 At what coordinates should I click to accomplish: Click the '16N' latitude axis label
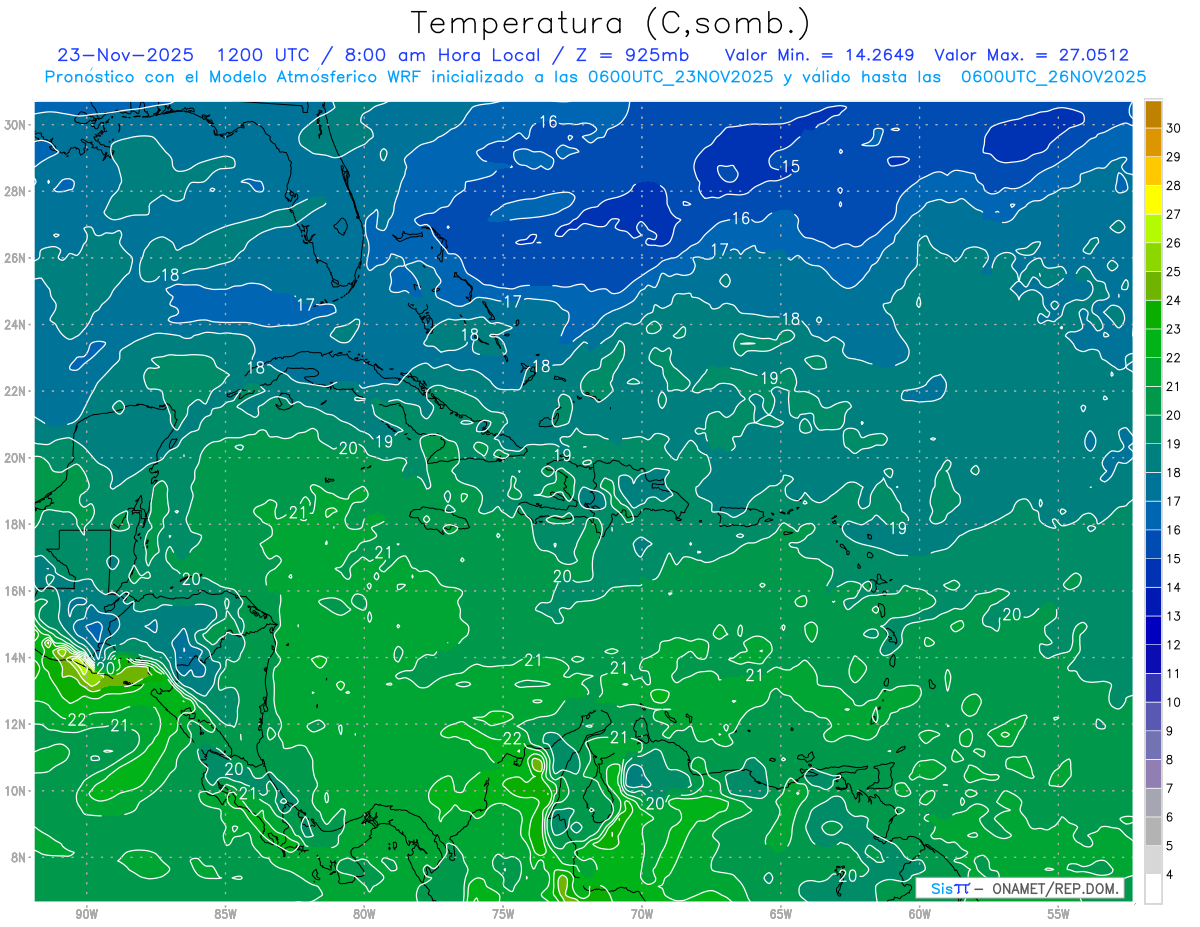coord(16,591)
